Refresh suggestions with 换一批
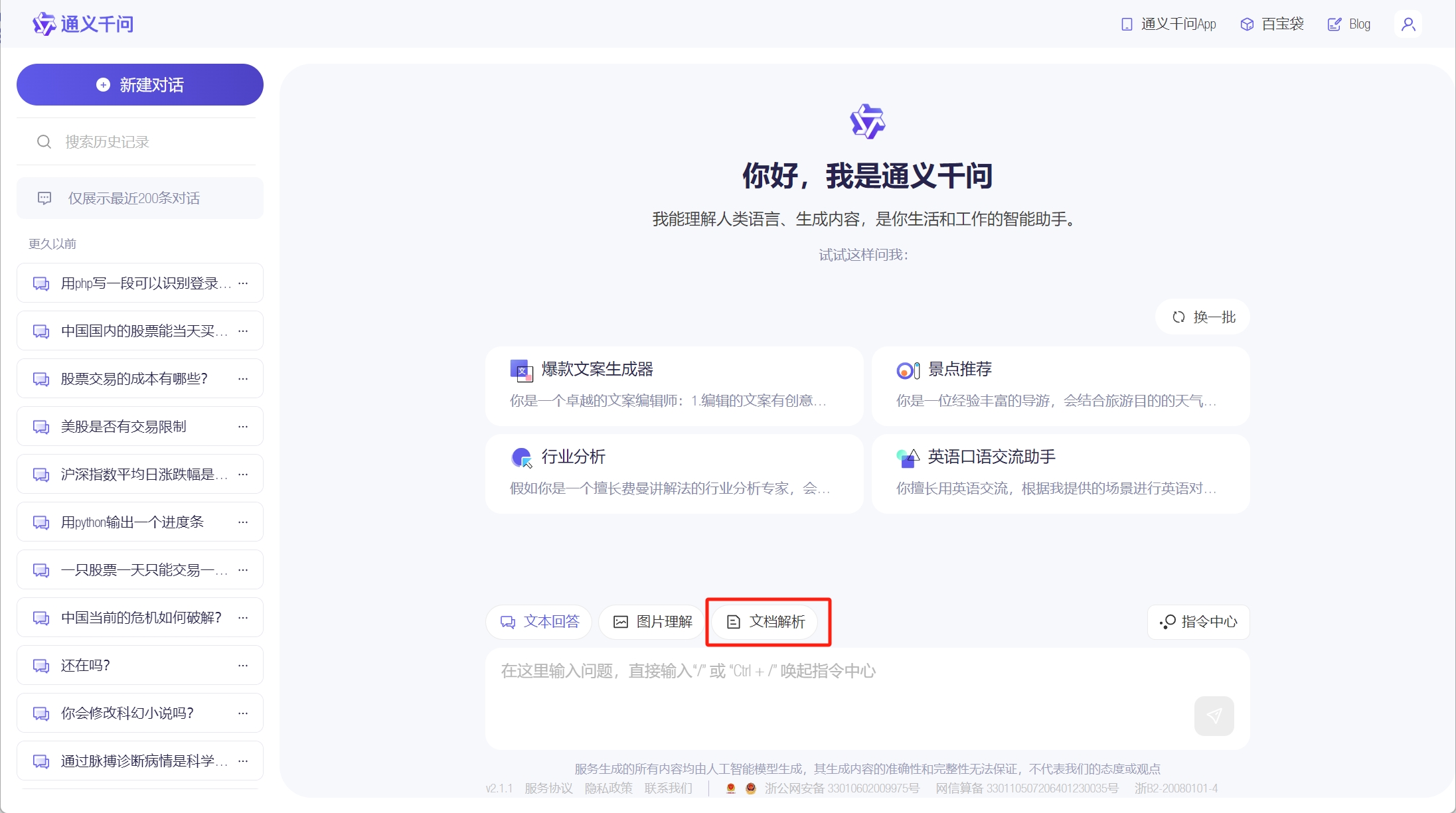Screen dimensions: 1456x813 1203,317
